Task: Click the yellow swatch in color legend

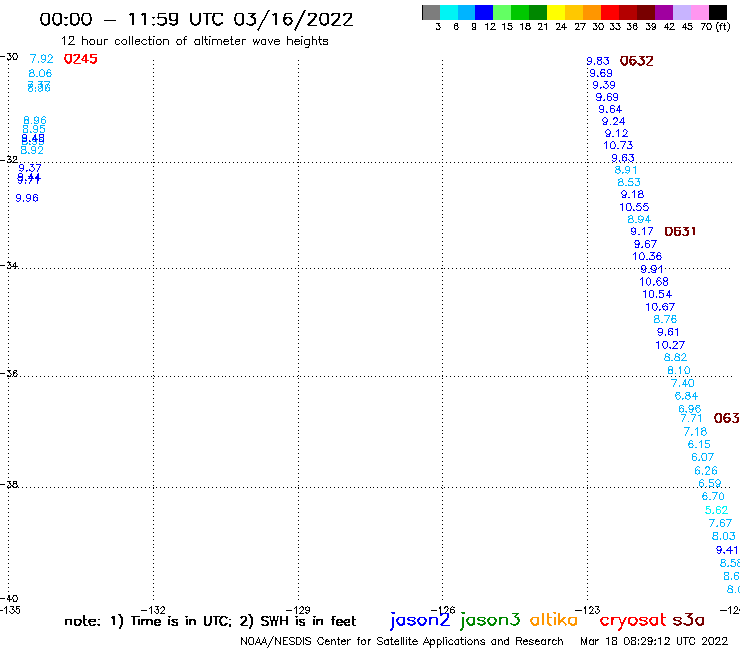Action: (556, 12)
